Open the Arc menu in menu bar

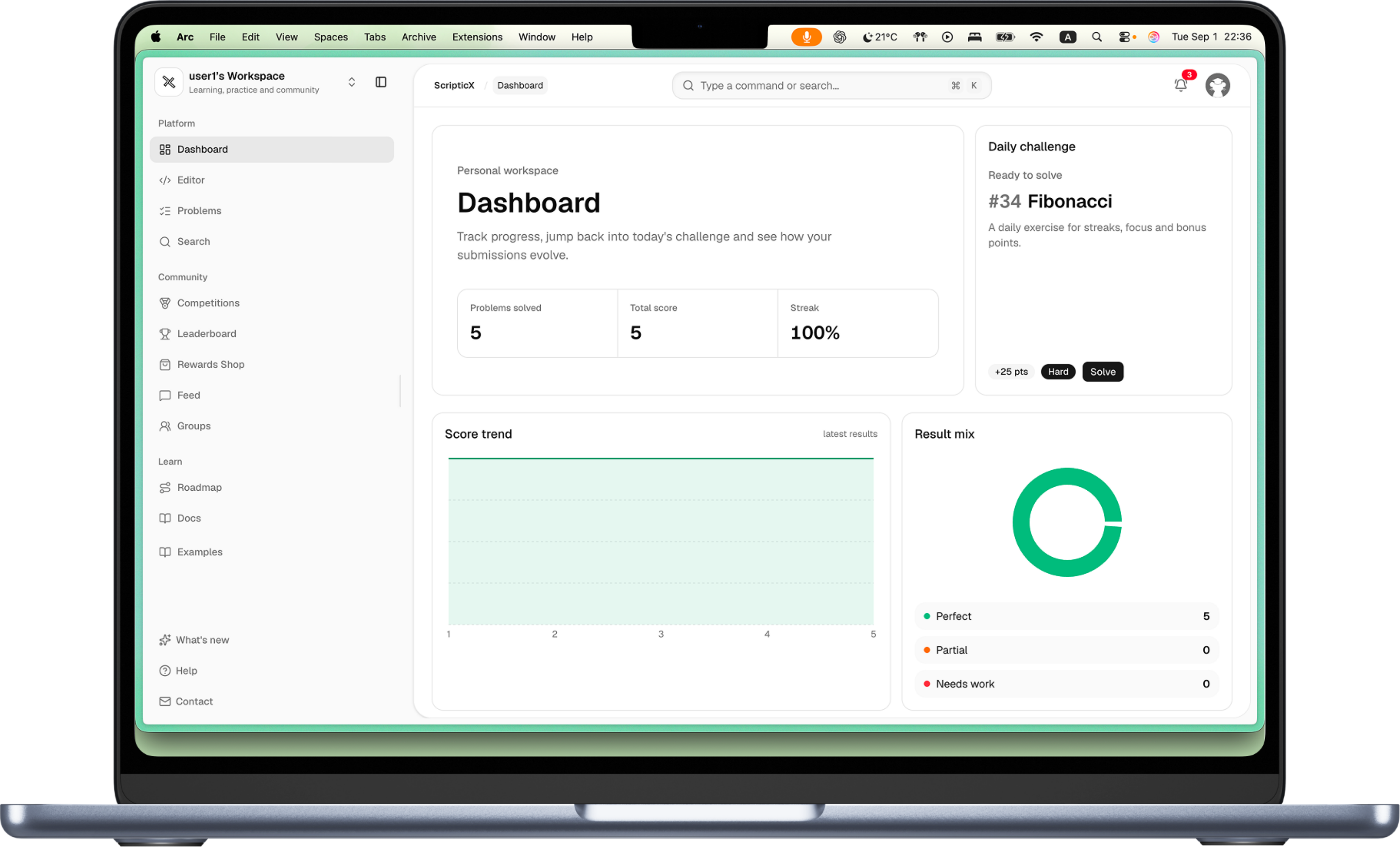click(185, 37)
